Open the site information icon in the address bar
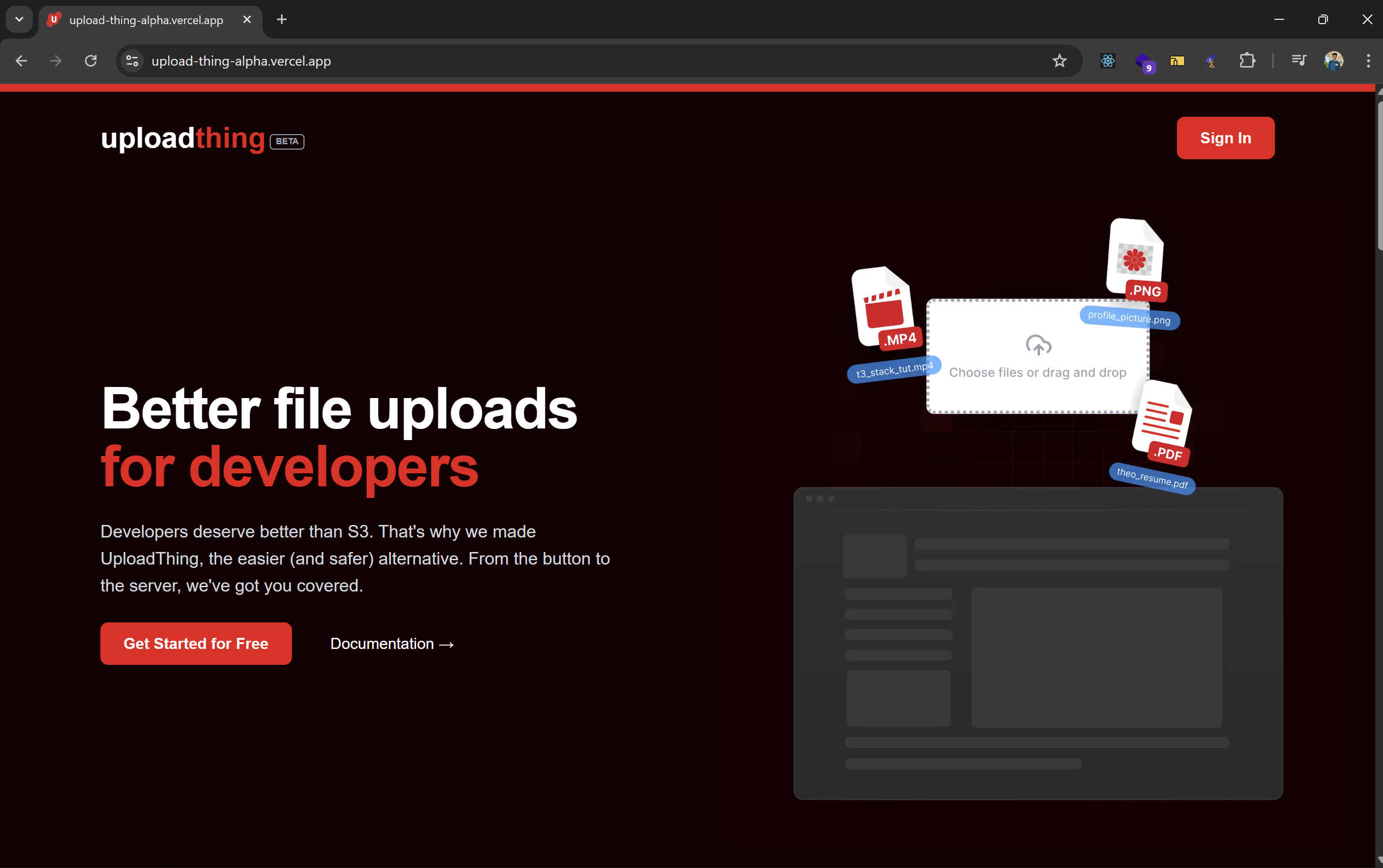Screen dimensions: 1383x868 pyautogui.click(x=132, y=61)
